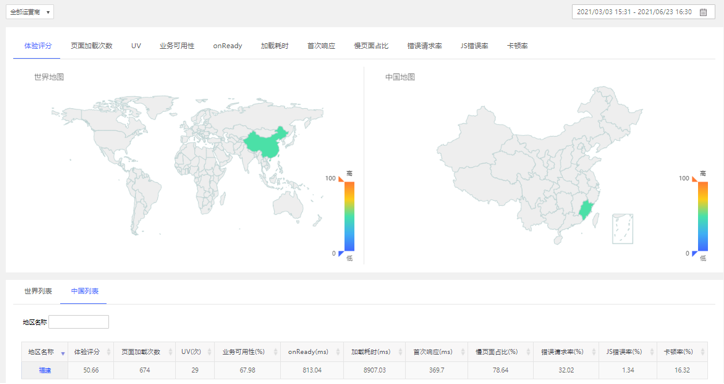The width and height of the screenshot is (724, 384).
Task: Switch to the UV tab
Action: click(136, 46)
